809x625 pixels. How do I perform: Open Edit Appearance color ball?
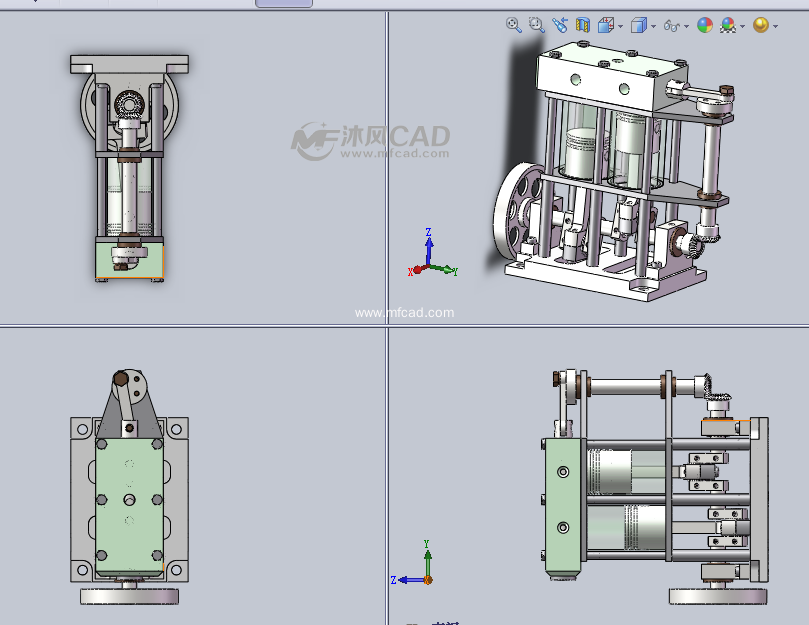click(704, 25)
